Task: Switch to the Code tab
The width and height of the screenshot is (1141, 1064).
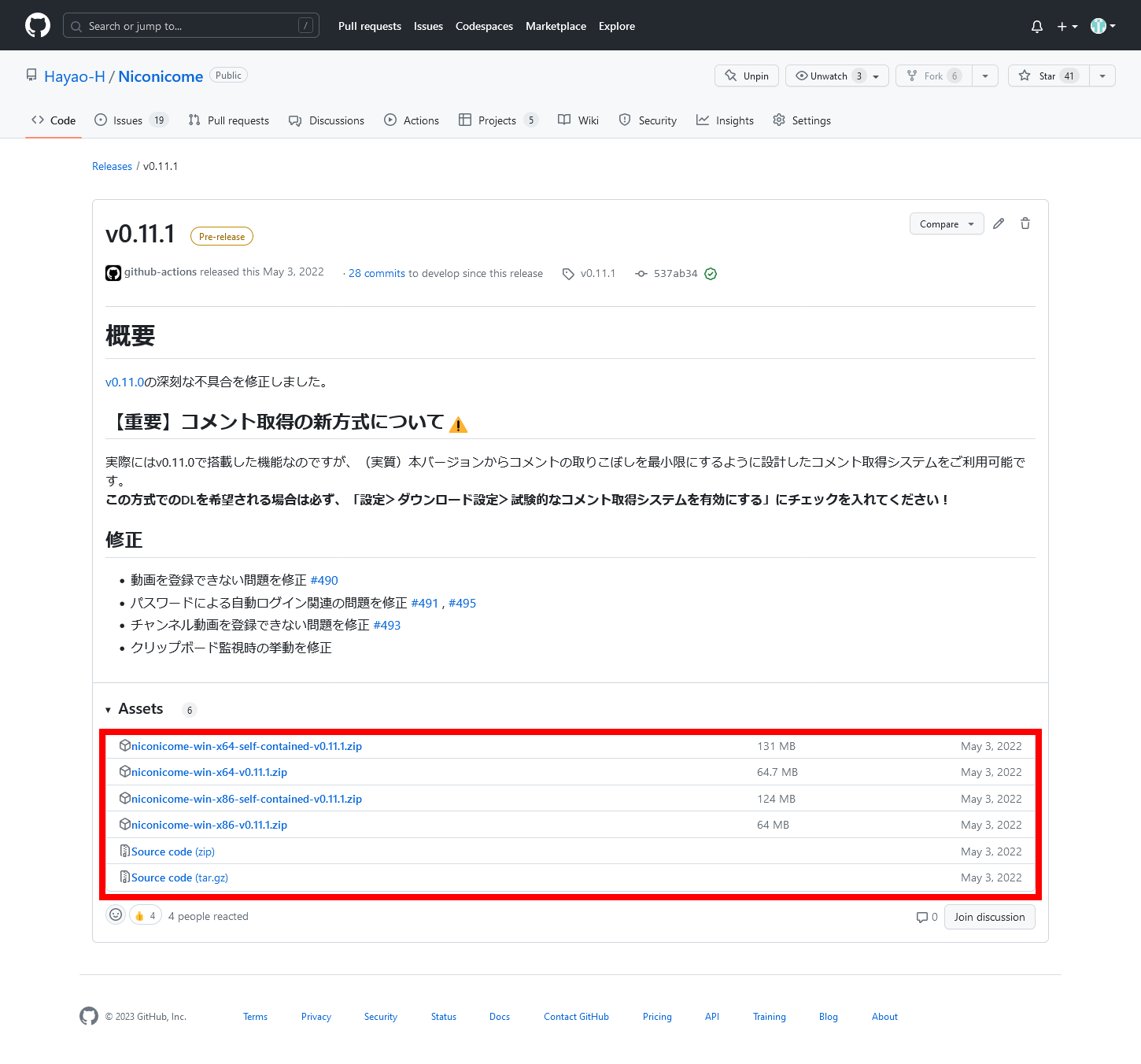Action: pyautogui.click(x=54, y=120)
